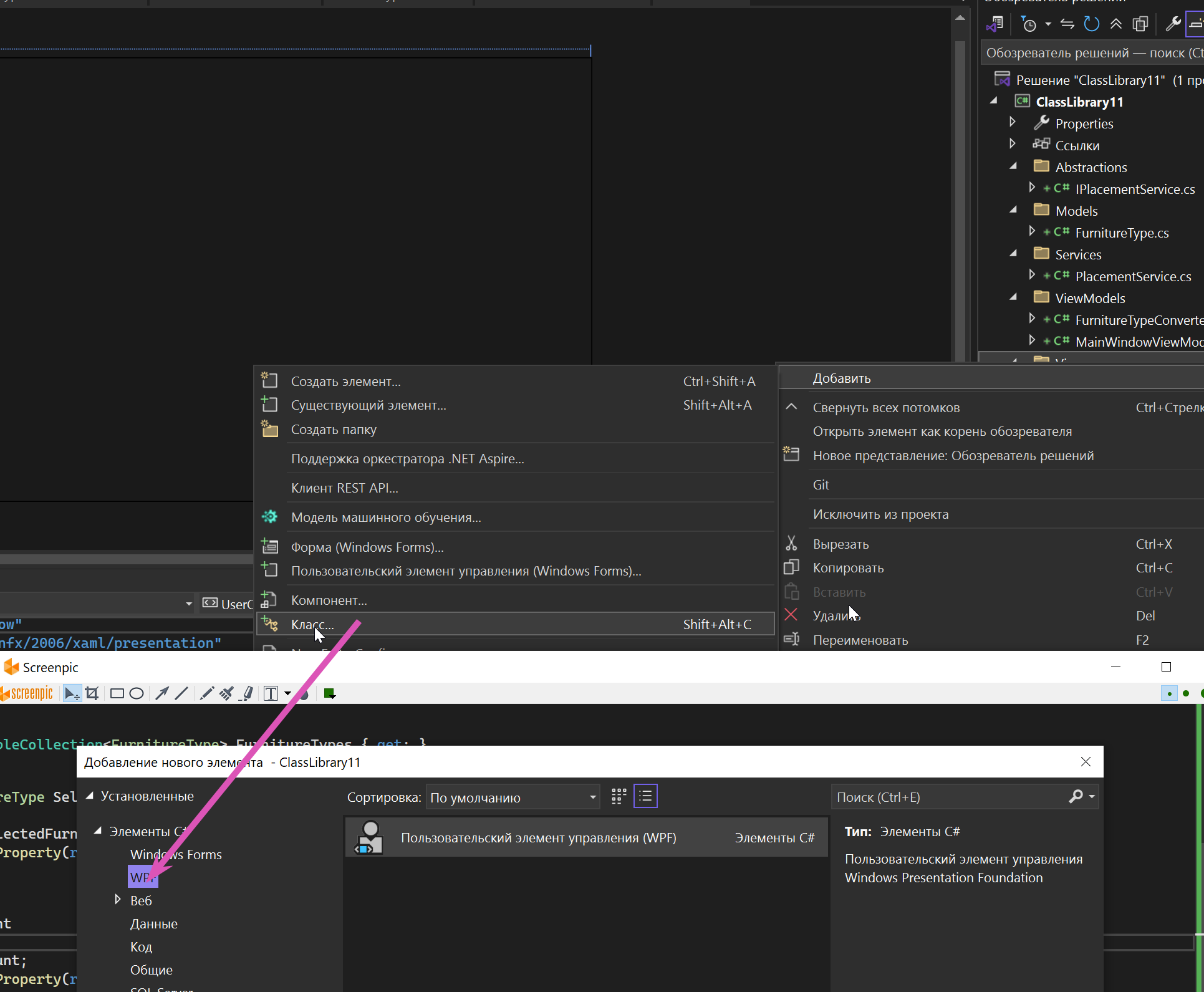Open the green color picker in Screenpic
The width and height of the screenshot is (1204, 992).
pyautogui.click(x=329, y=693)
